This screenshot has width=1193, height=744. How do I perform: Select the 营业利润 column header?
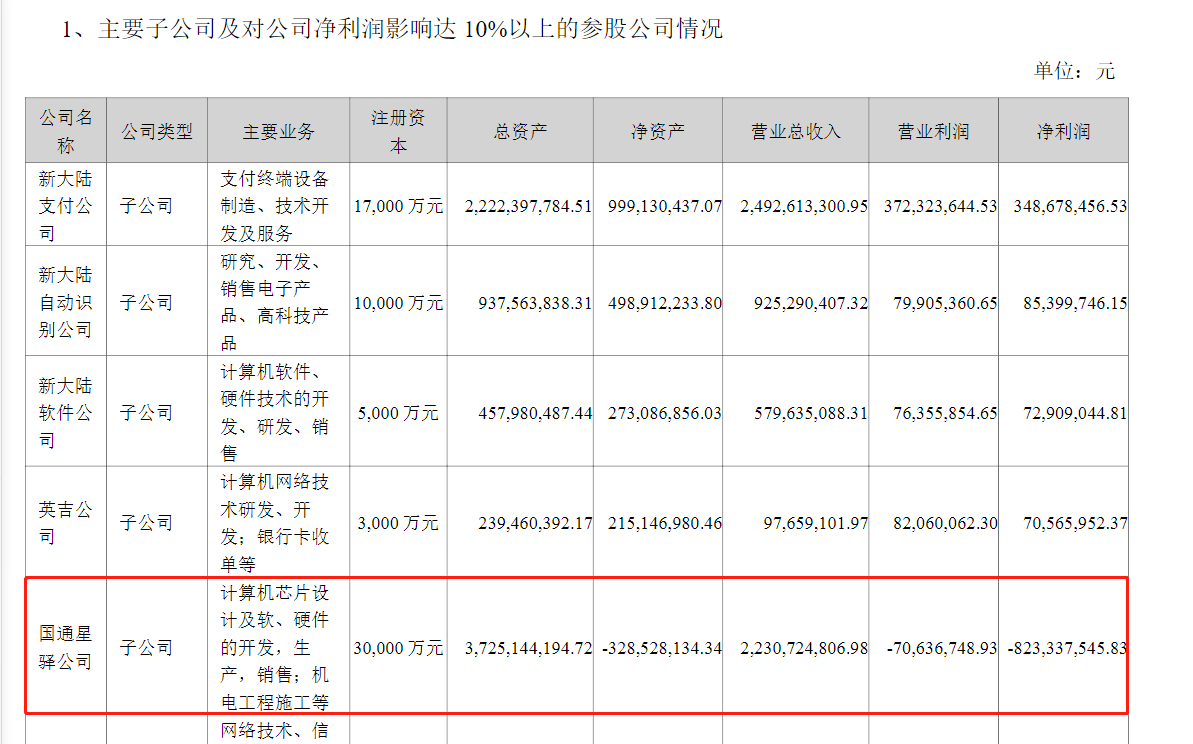[x=934, y=130]
